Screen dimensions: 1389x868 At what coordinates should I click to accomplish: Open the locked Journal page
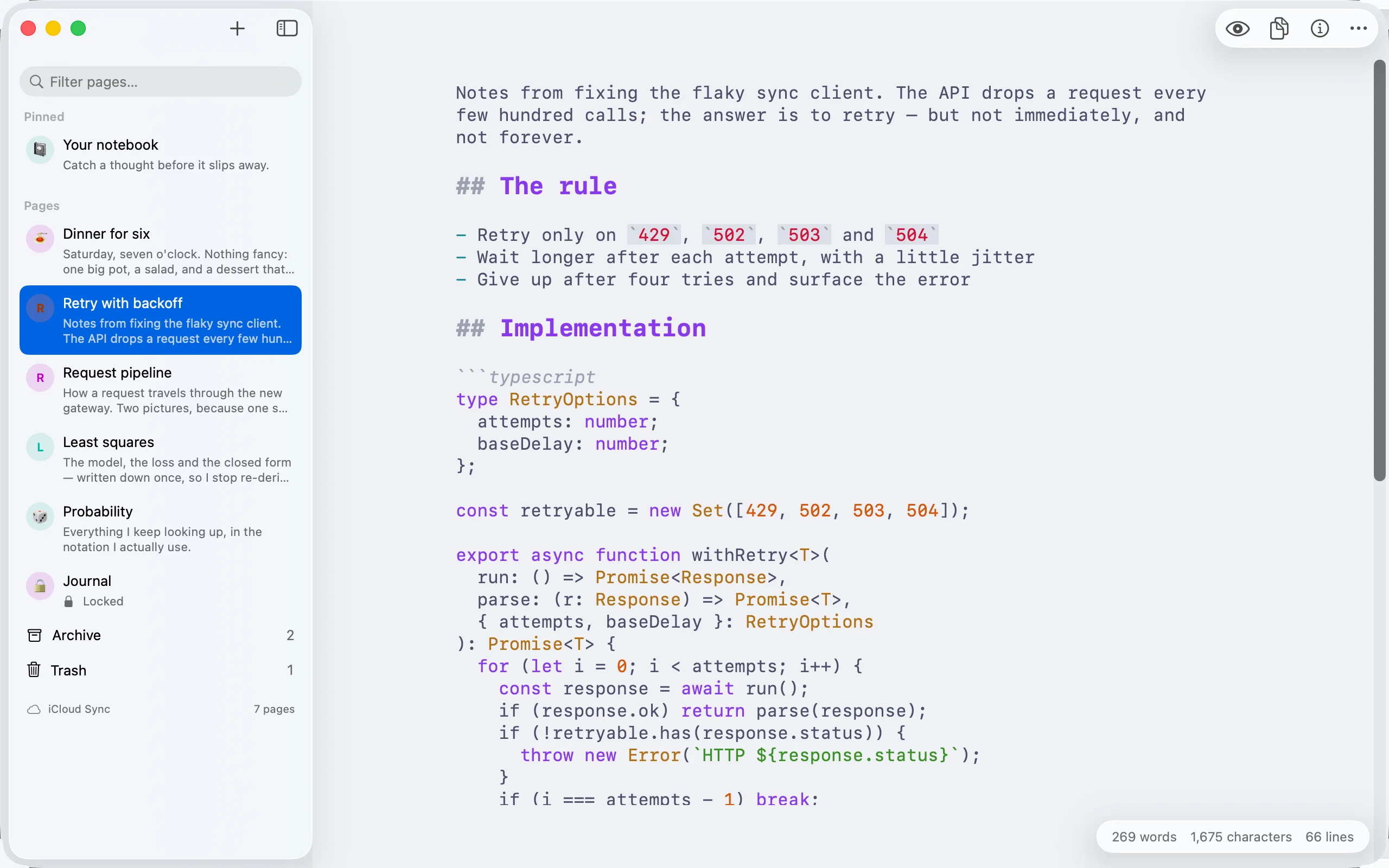[x=160, y=590]
